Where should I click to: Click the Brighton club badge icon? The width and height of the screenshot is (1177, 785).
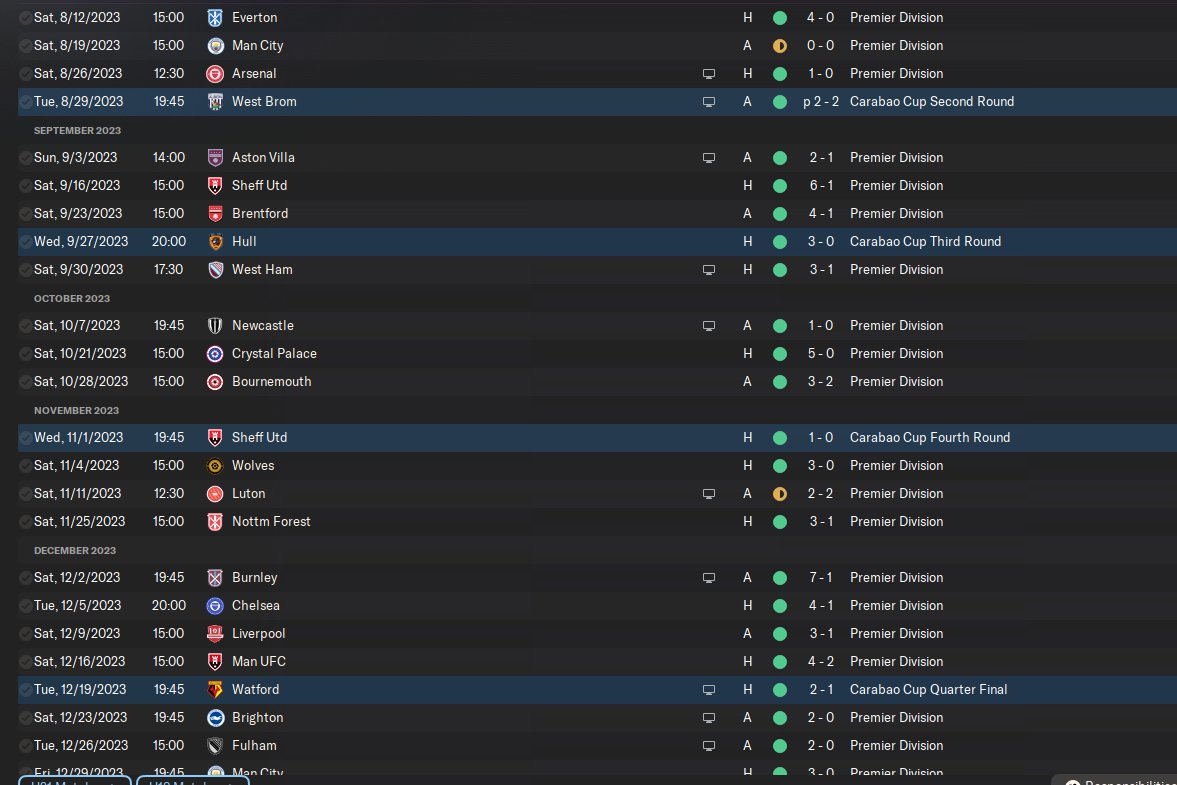[215, 717]
